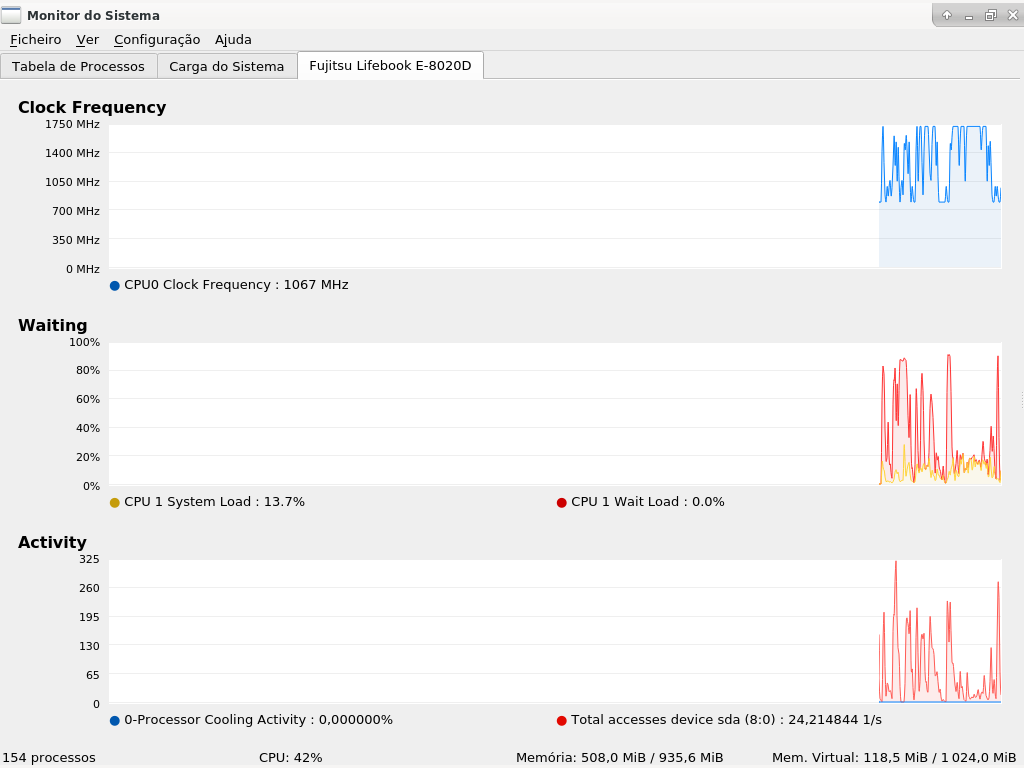This screenshot has height=768, width=1024.
Task: Click the Waiting heading
Action: (53, 325)
